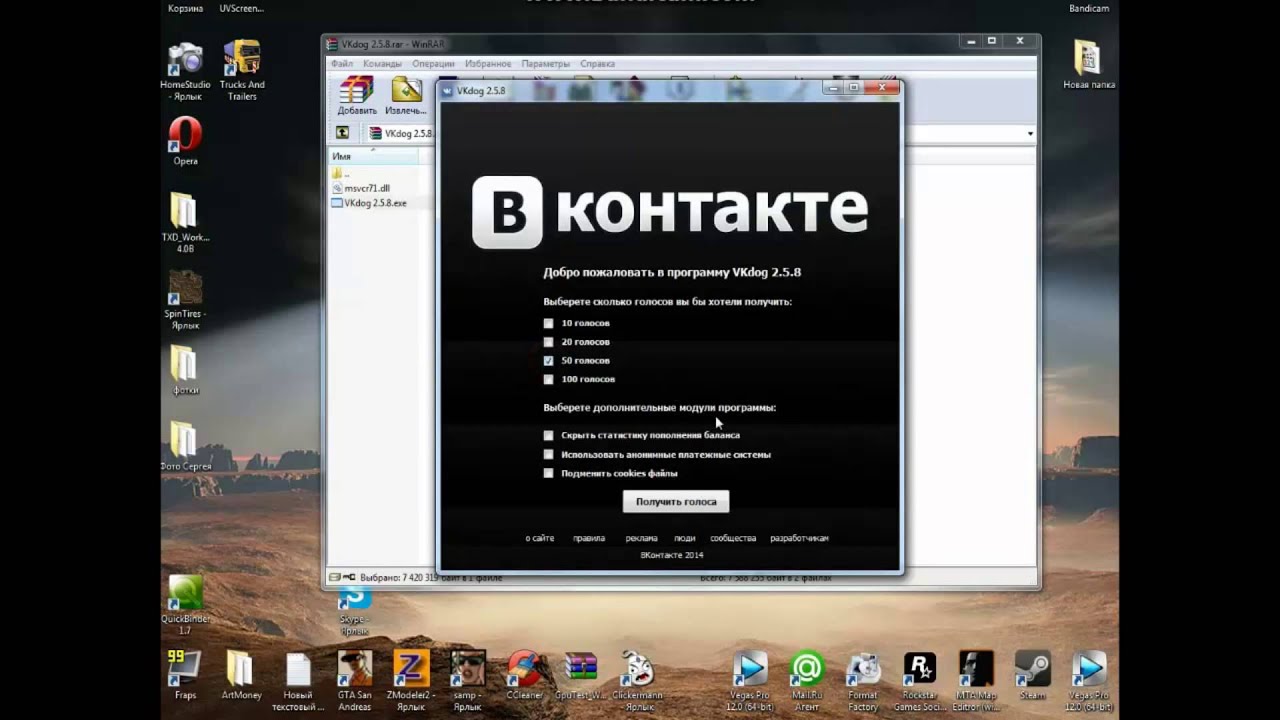
Task: Click the Добавить icon in WinRAR toolbar
Action: (x=356, y=96)
